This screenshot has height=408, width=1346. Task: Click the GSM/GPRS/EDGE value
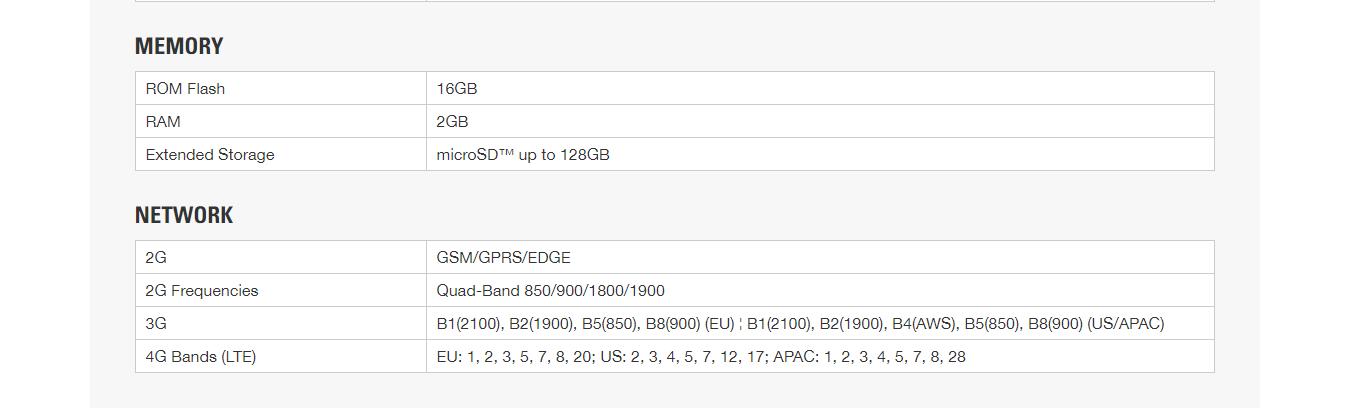(503, 258)
